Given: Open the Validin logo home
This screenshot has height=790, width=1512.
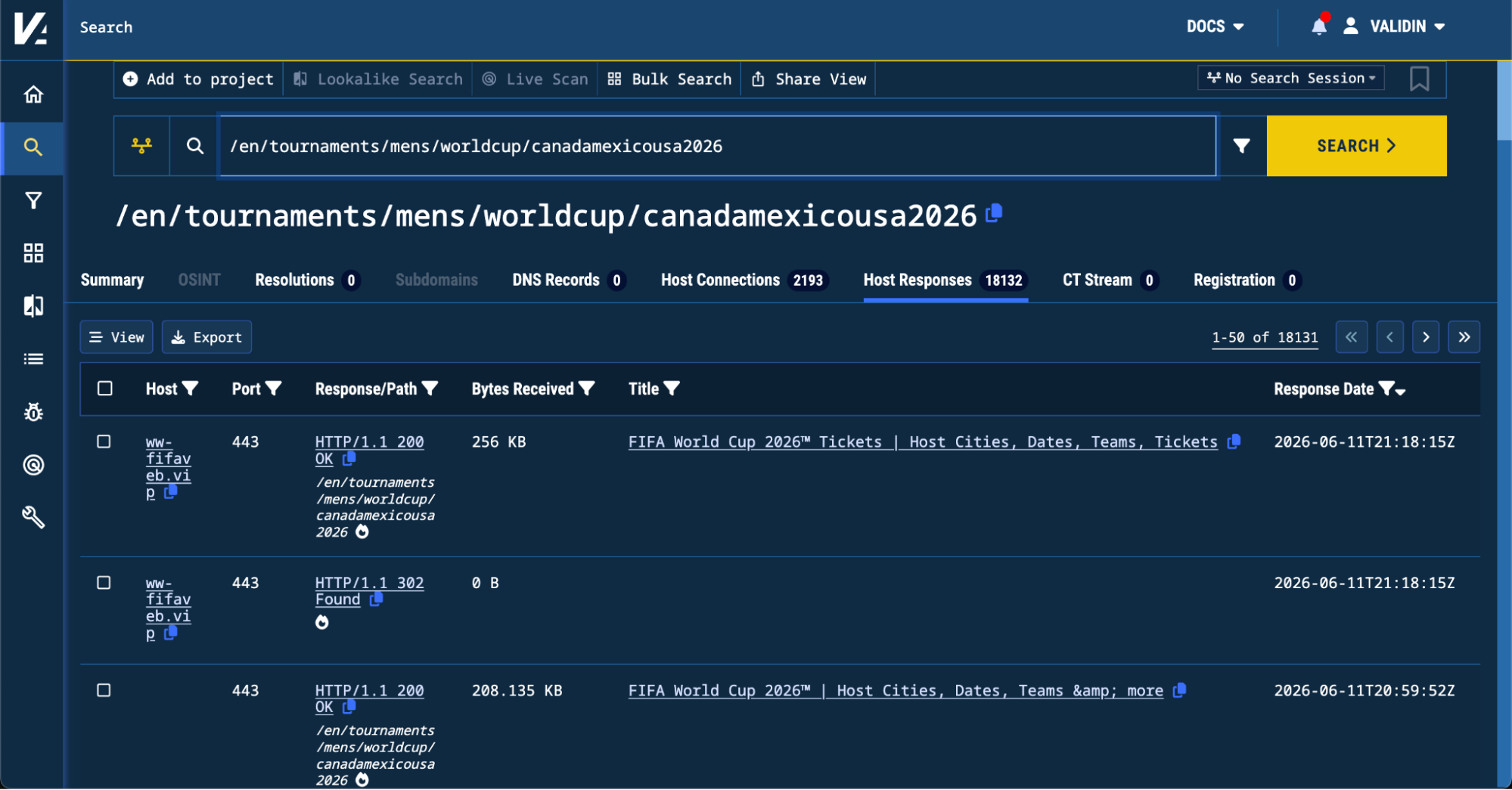Looking at the screenshot, I should pos(31,29).
